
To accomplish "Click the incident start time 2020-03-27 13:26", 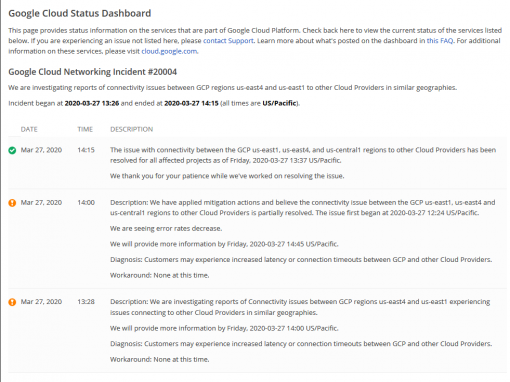I will click(x=92, y=103).
